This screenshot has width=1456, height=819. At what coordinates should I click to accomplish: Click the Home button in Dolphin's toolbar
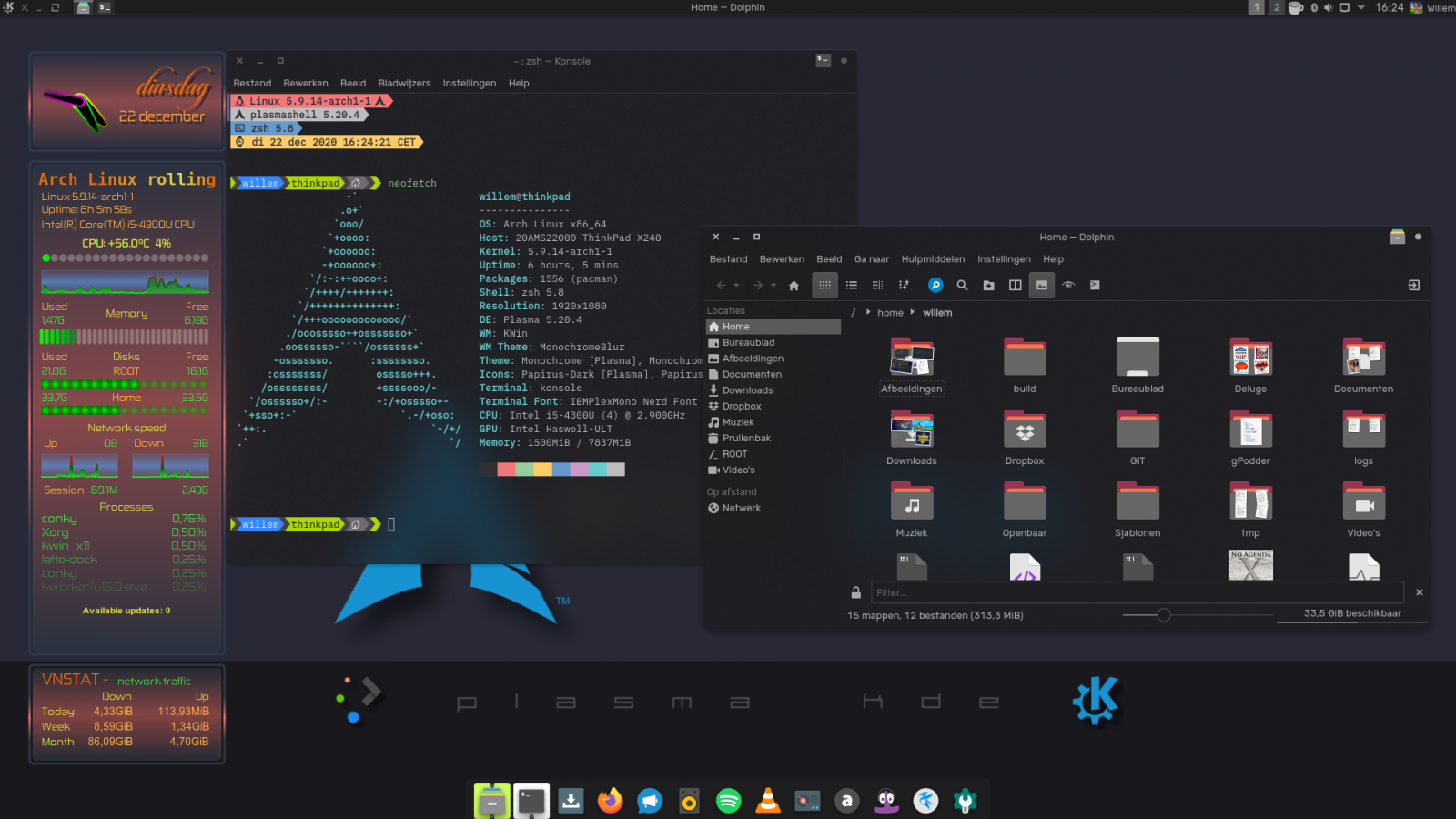(794, 286)
